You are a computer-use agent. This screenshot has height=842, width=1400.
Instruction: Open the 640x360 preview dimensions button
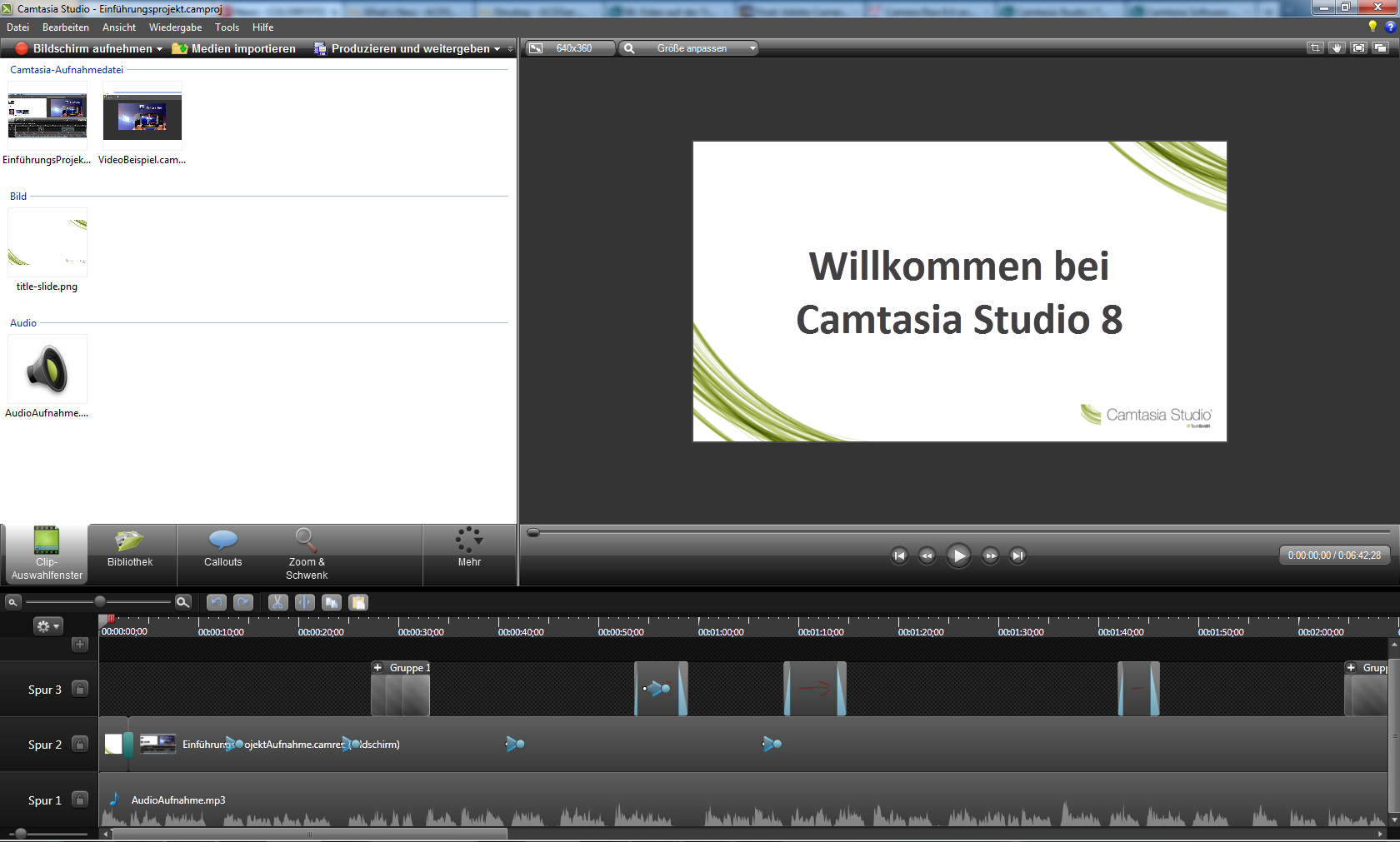pyautogui.click(x=572, y=48)
